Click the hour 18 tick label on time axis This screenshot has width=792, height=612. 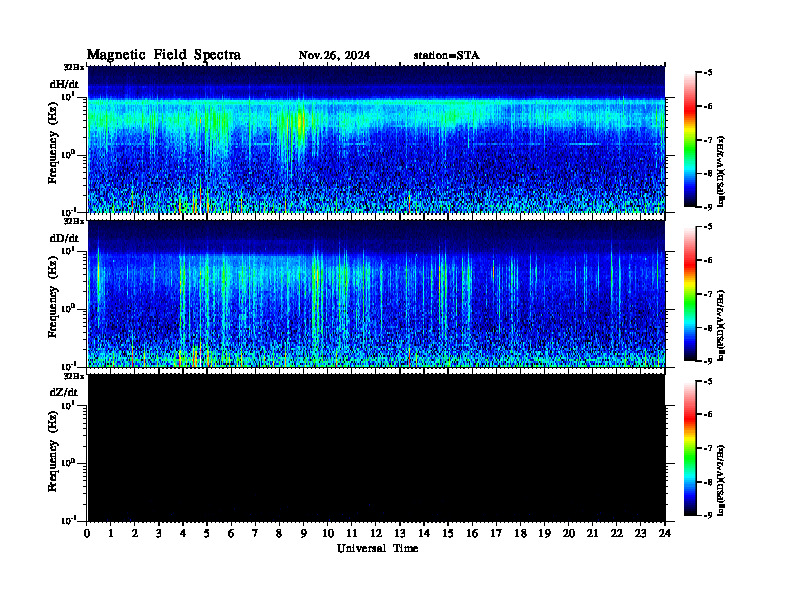pyautogui.click(x=520, y=533)
